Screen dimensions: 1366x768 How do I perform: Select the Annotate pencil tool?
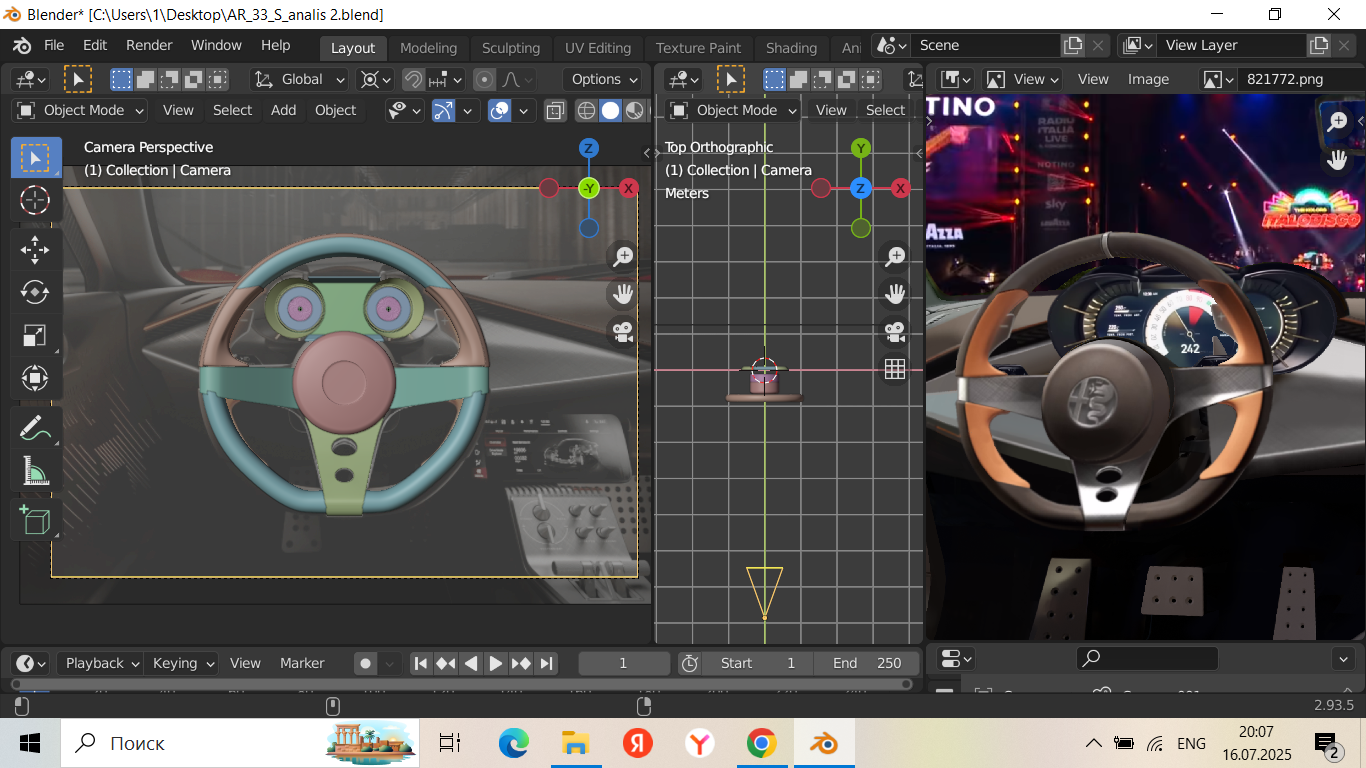pyautogui.click(x=35, y=429)
